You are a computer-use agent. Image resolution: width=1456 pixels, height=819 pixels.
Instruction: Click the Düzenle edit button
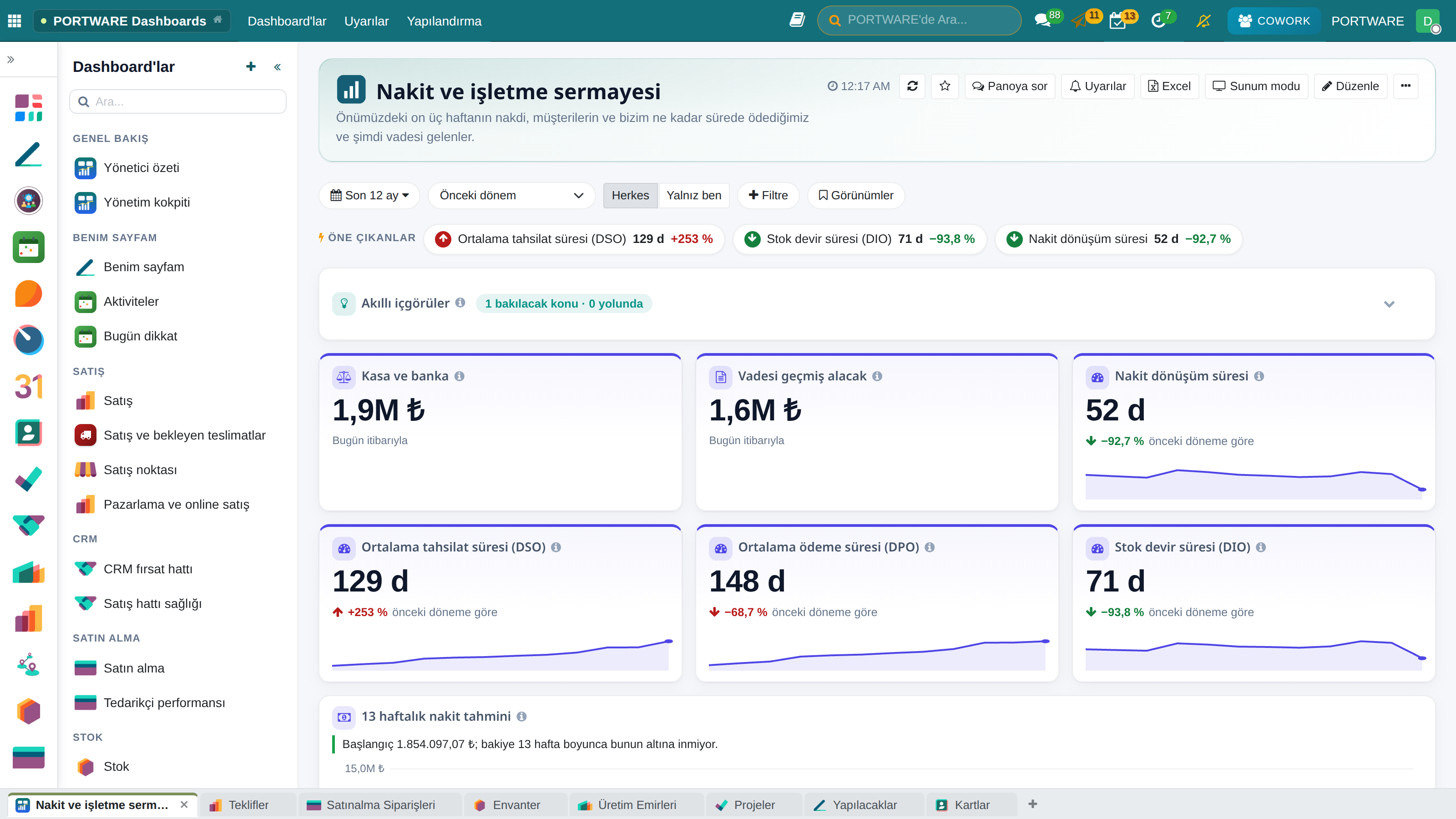pyautogui.click(x=1350, y=86)
